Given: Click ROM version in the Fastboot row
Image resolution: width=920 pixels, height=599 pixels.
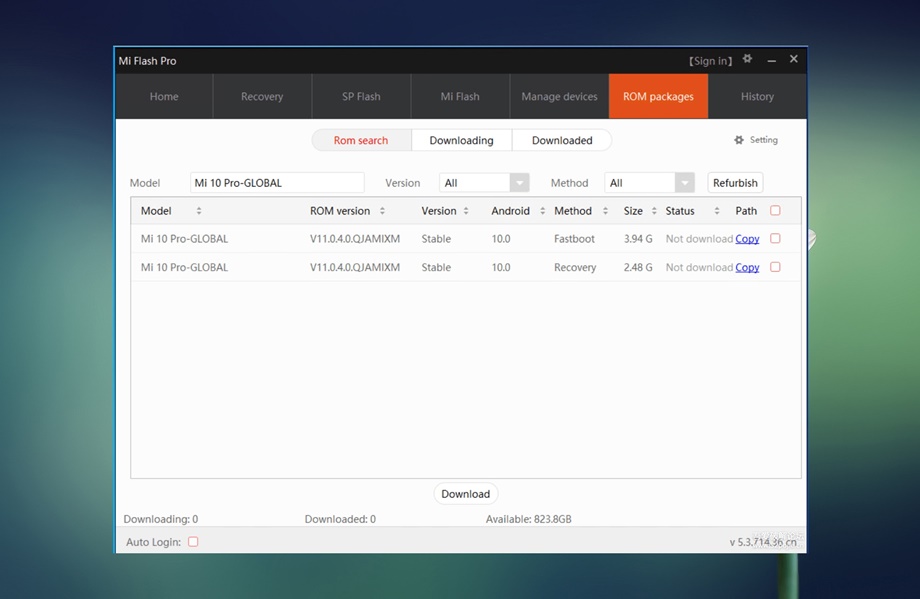Looking at the screenshot, I should [x=355, y=239].
